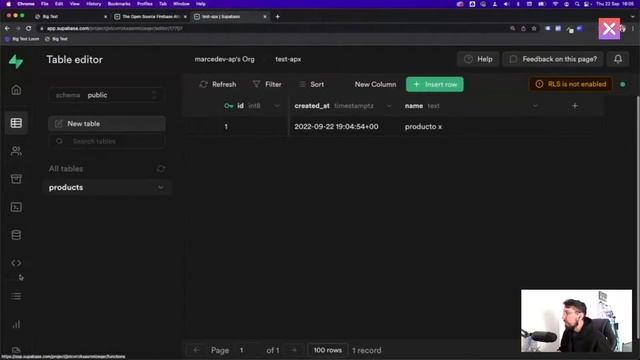
Task: Open the 100 rows page size selector
Action: click(x=327, y=350)
